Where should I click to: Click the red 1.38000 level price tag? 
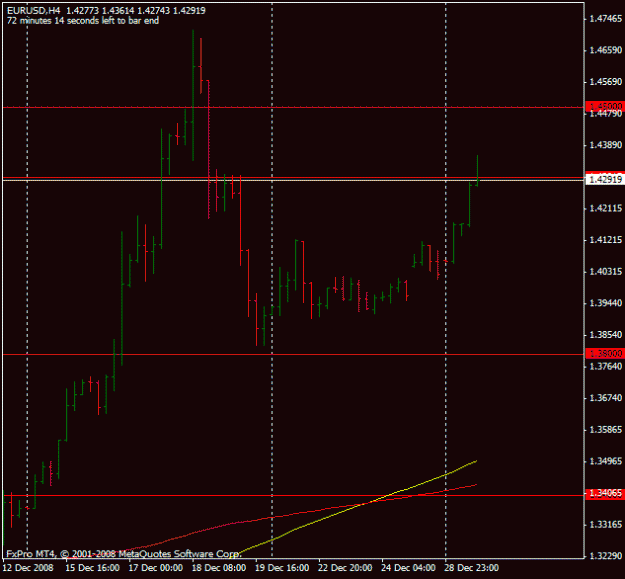click(x=605, y=353)
